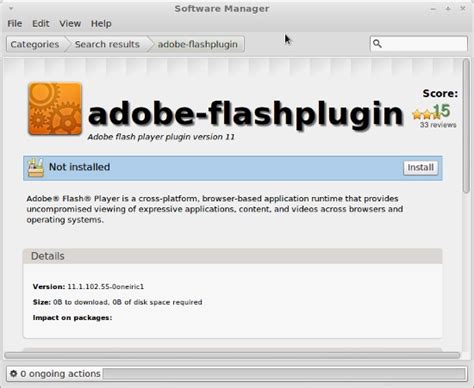Click the search input field
474x388 pixels.
tap(419, 44)
